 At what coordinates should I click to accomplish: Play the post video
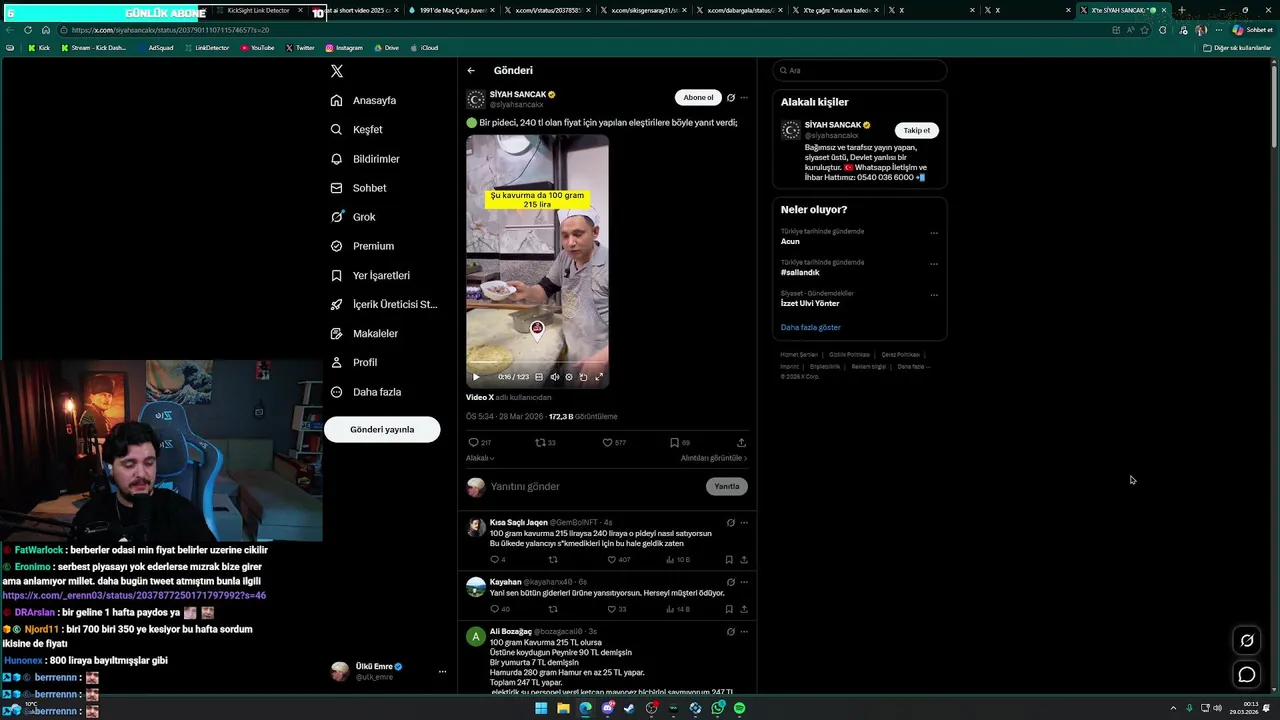[x=476, y=377]
